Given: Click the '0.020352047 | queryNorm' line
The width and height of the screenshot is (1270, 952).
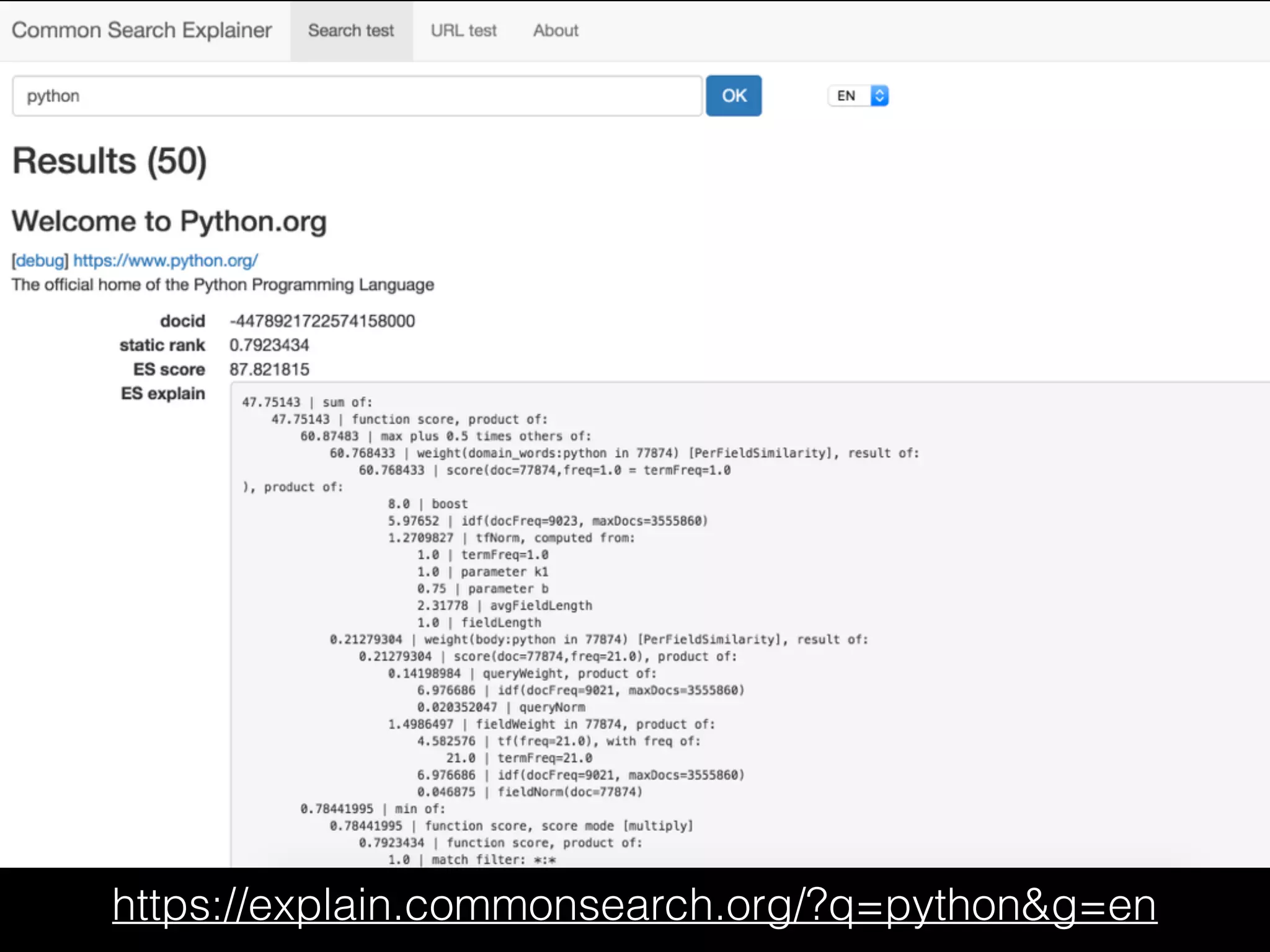Looking at the screenshot, I should coord(501,707).
